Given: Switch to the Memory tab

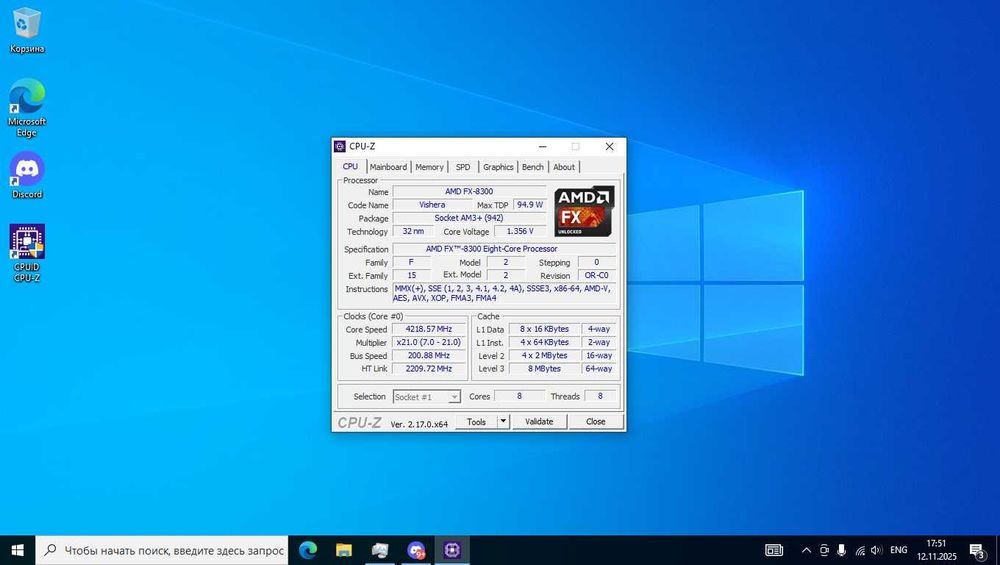Looking at the screenshot, I should (429, 167).
